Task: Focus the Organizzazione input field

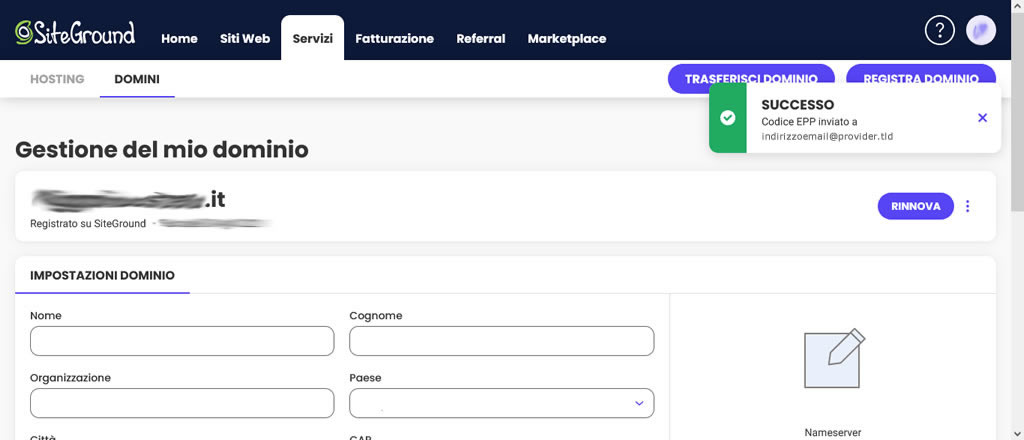Action: 182,403
